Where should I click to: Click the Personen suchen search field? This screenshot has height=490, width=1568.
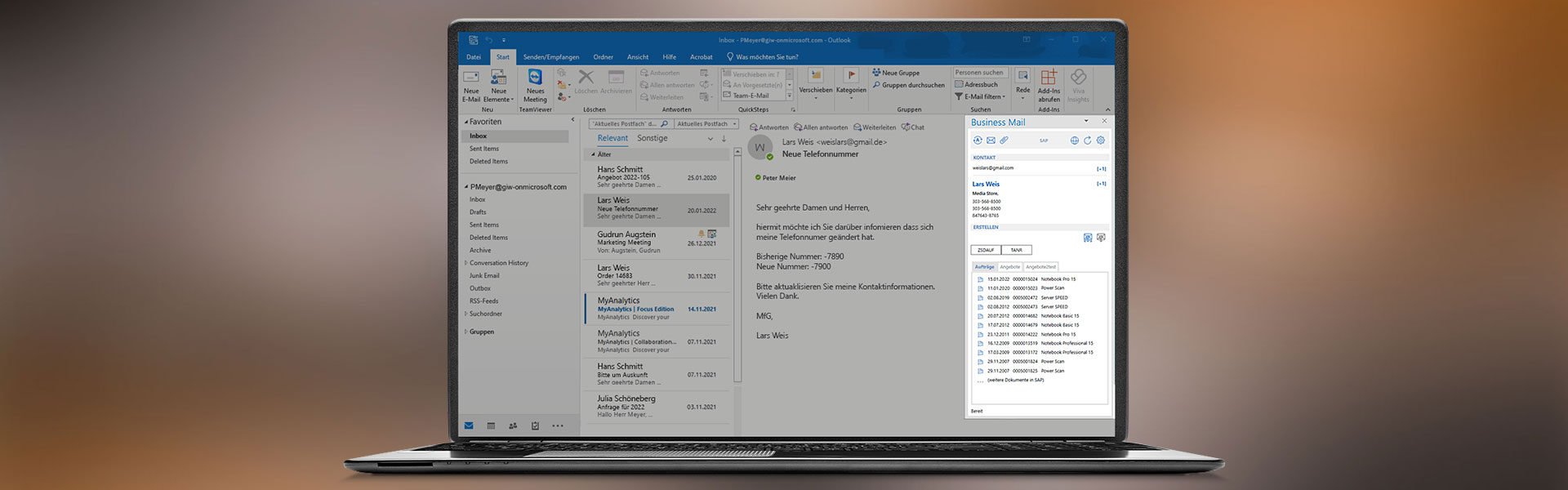click(x=981, y=73)
